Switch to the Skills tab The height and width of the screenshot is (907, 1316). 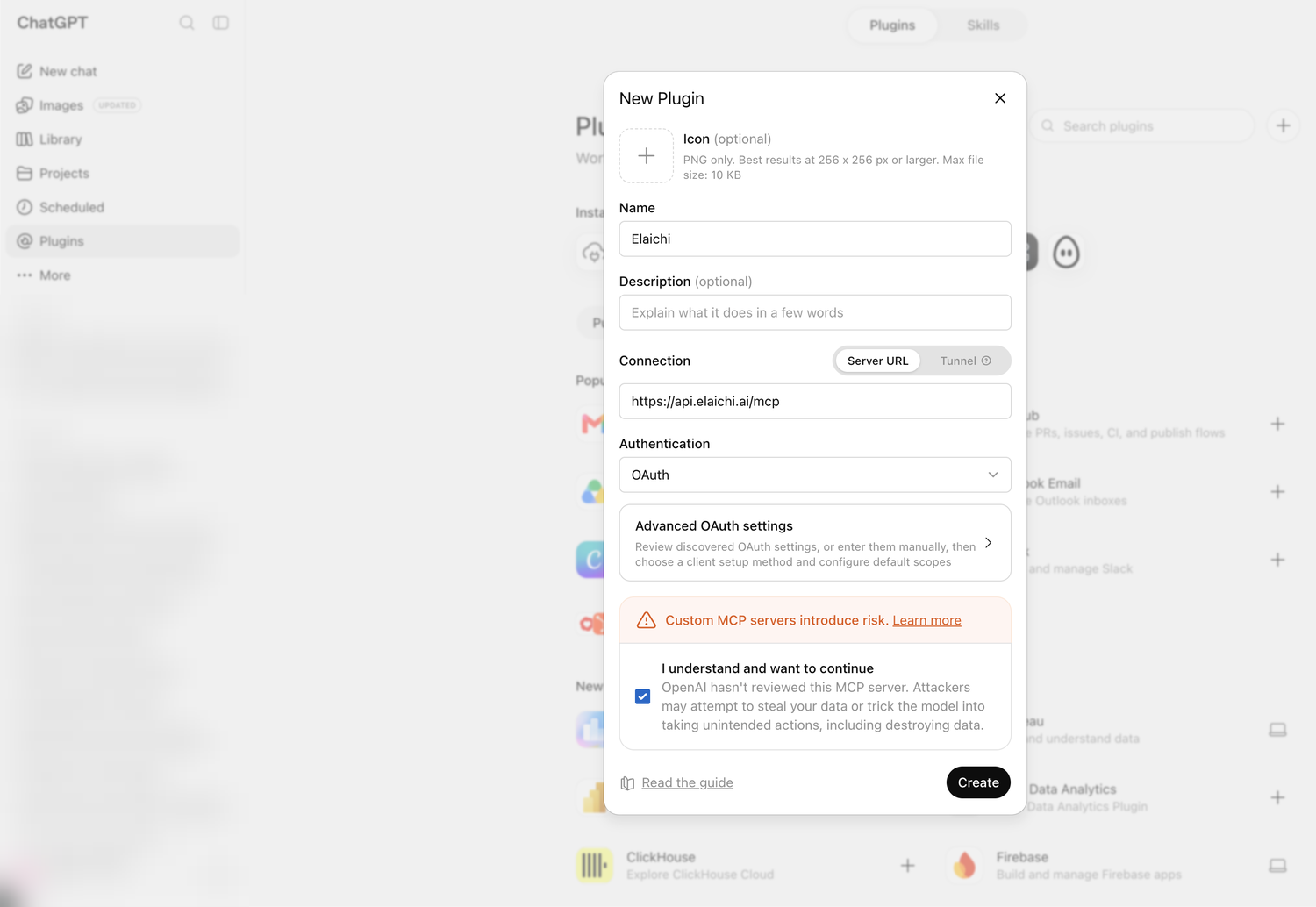983,25
